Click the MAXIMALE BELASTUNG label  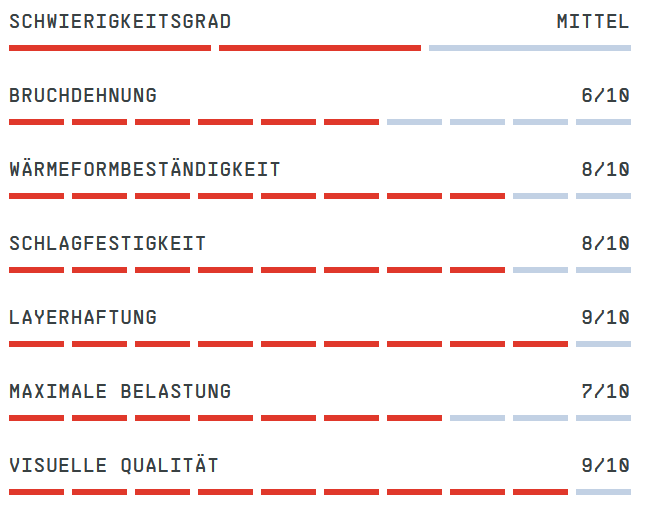[x=120, y=391]
